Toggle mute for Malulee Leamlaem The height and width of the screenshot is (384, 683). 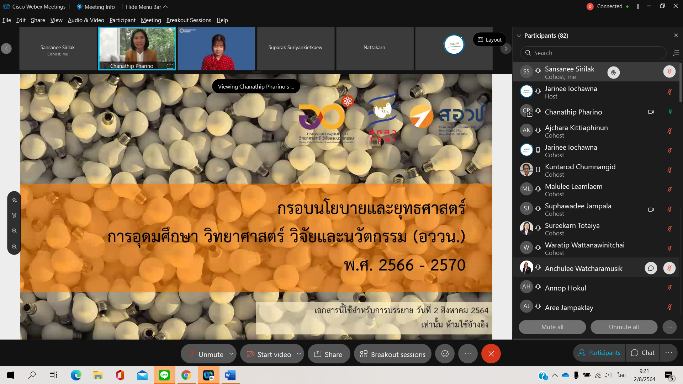(669, 190)
